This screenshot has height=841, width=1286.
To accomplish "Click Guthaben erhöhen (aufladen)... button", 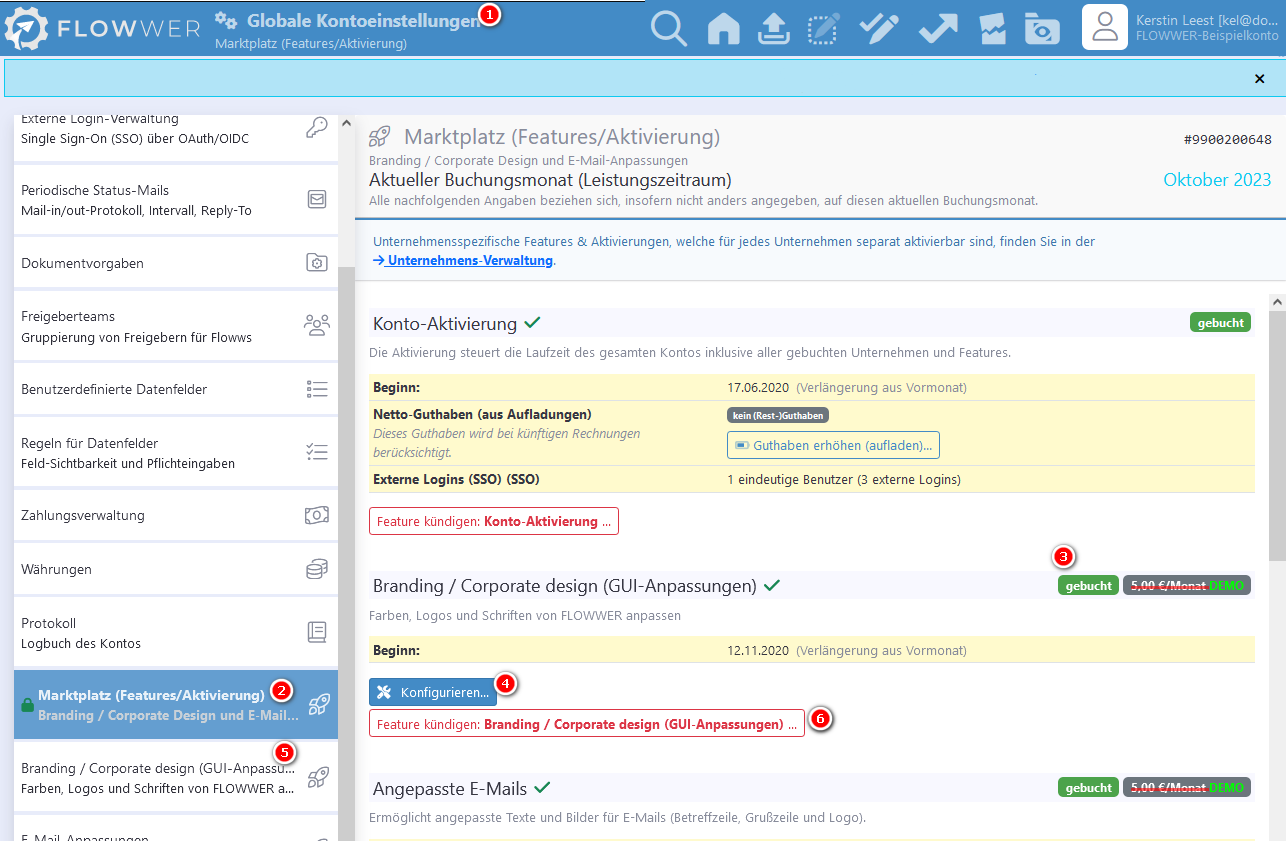I will 833,445.
